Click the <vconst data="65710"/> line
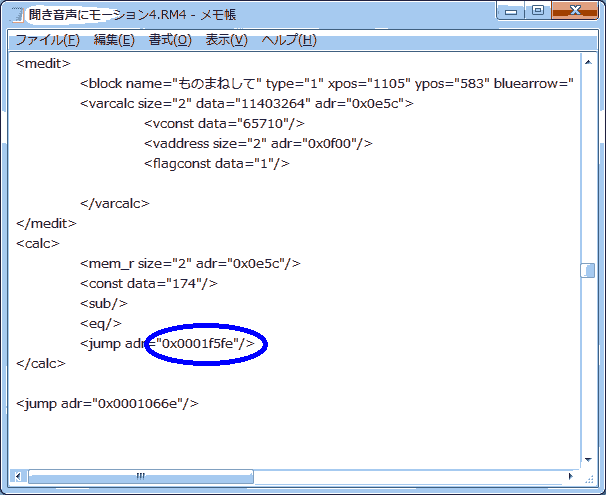This screenshot has width=606, height=495. (x=224, y=124)
